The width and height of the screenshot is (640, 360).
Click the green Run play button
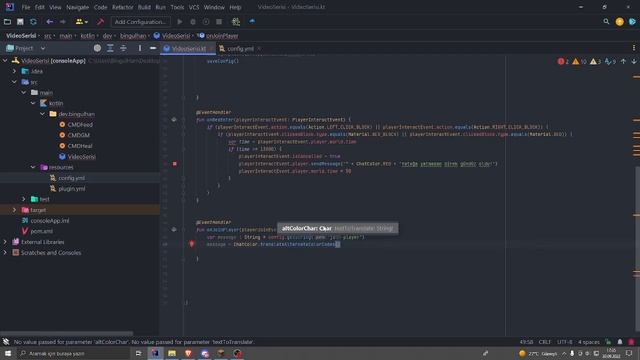(x=180, y=22)
